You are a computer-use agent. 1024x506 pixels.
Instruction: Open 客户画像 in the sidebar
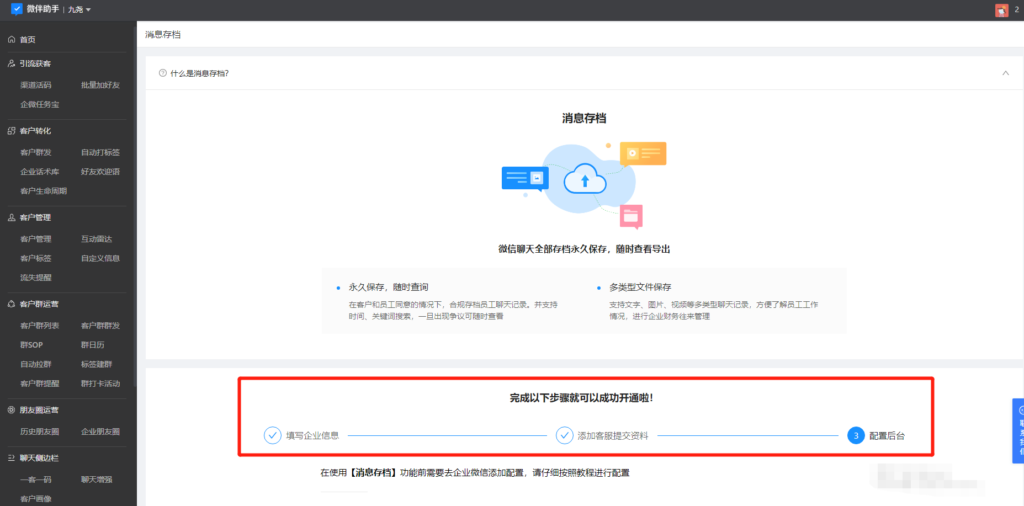pyautogui.click(x=35, y=499)
